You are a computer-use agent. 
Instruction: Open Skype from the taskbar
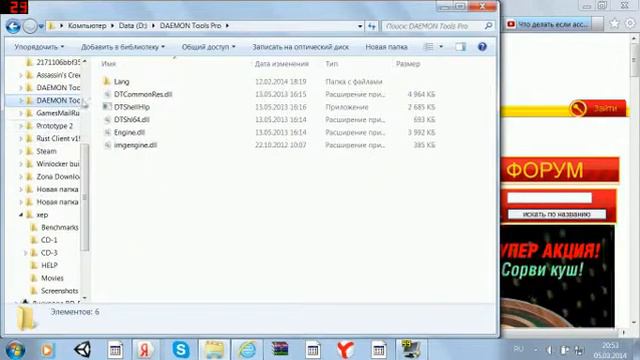tap(180, 350)
